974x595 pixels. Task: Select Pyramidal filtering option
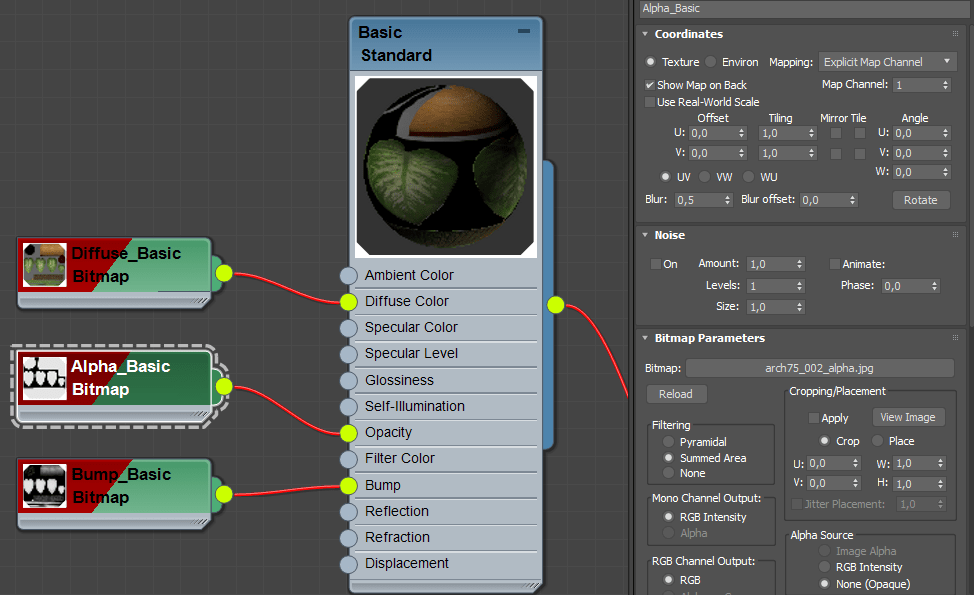668,442
